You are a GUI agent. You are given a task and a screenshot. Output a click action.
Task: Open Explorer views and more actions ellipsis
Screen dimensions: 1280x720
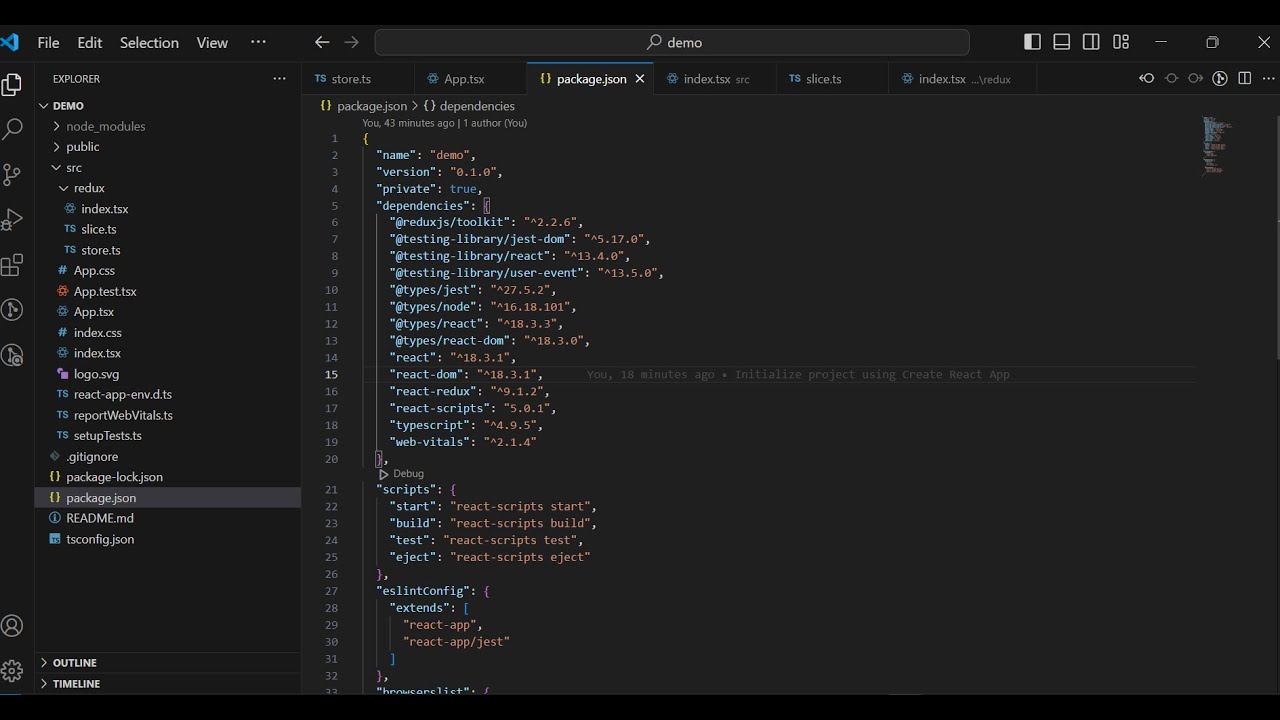point(279,78)
